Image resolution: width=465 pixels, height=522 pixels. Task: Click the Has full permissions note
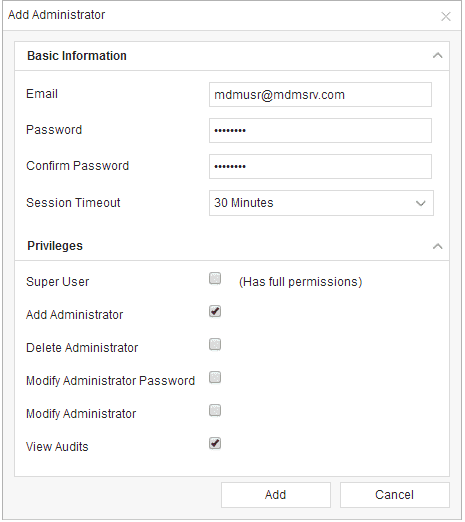tap(300, 282)
